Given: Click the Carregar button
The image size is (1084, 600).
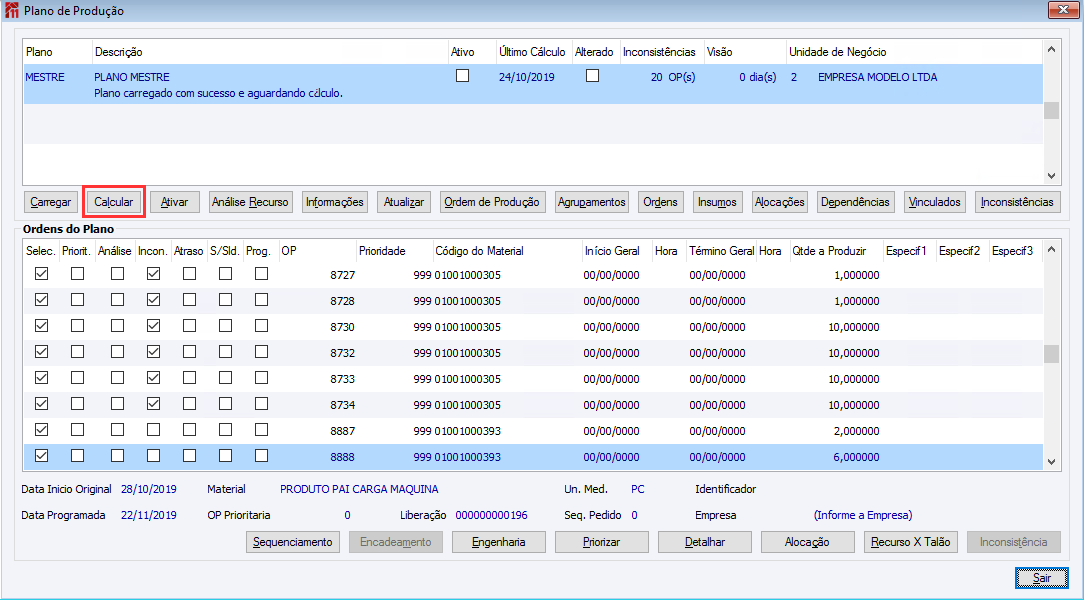Looking at the screenshot, I should point(50,202).
